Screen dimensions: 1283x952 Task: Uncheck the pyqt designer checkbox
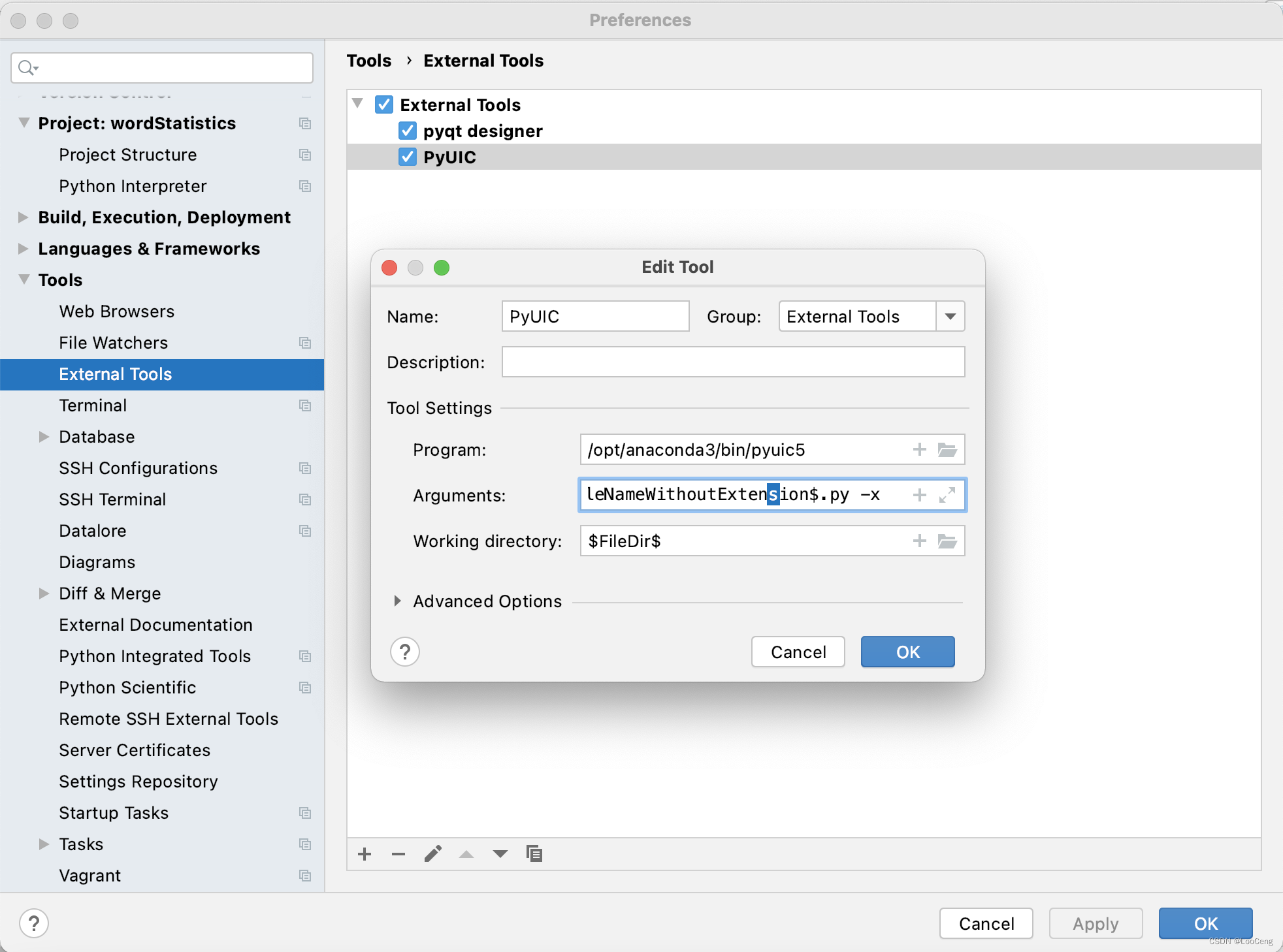408,131
